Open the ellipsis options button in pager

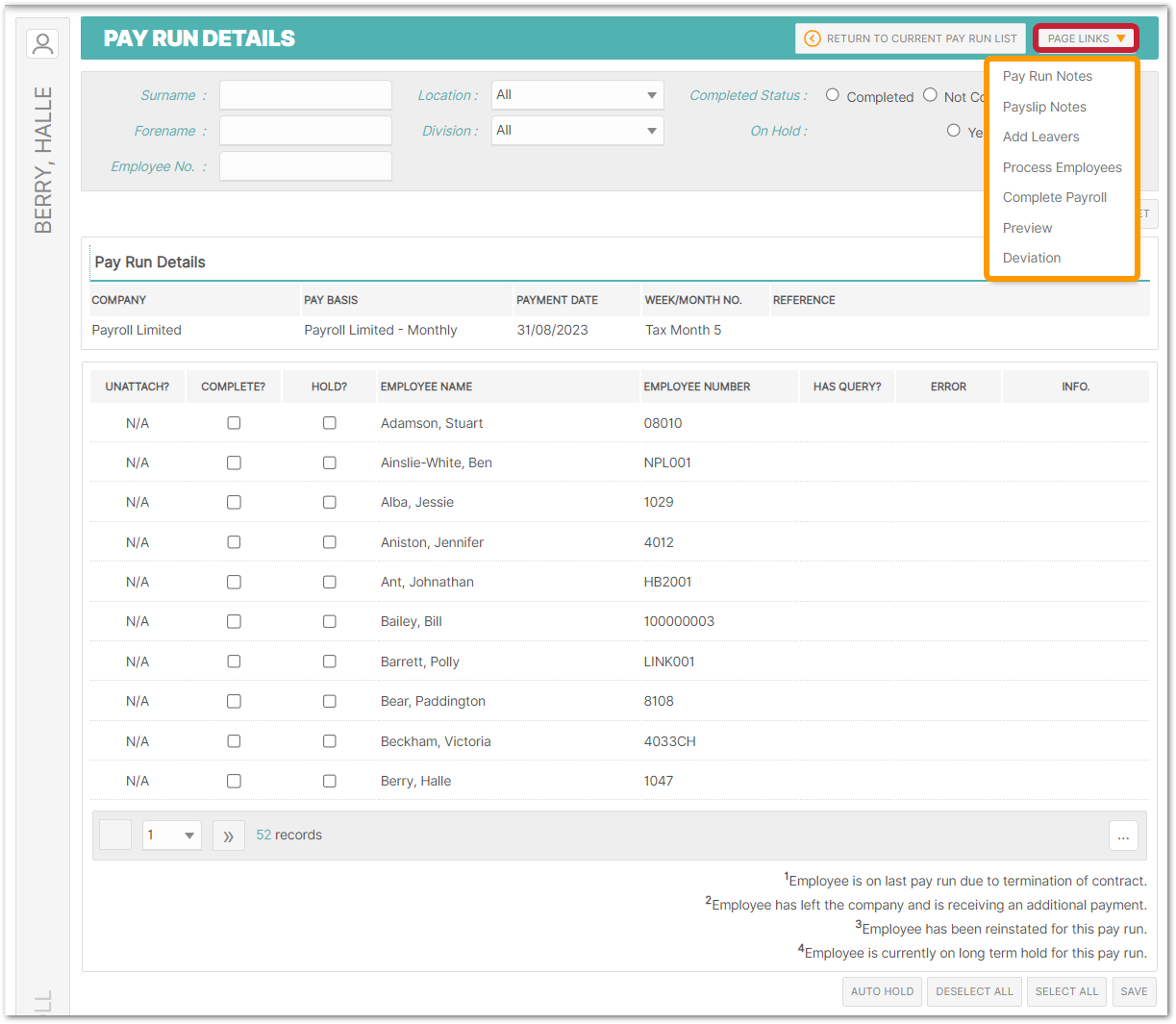(1122, 836)
